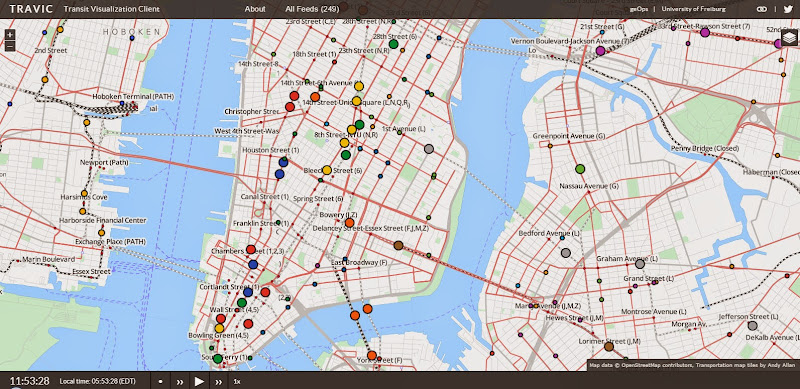The width and height of the screenshot is (800, 389).
Task: Select green train at South Ferry (1)
Action: coord(218,359)
